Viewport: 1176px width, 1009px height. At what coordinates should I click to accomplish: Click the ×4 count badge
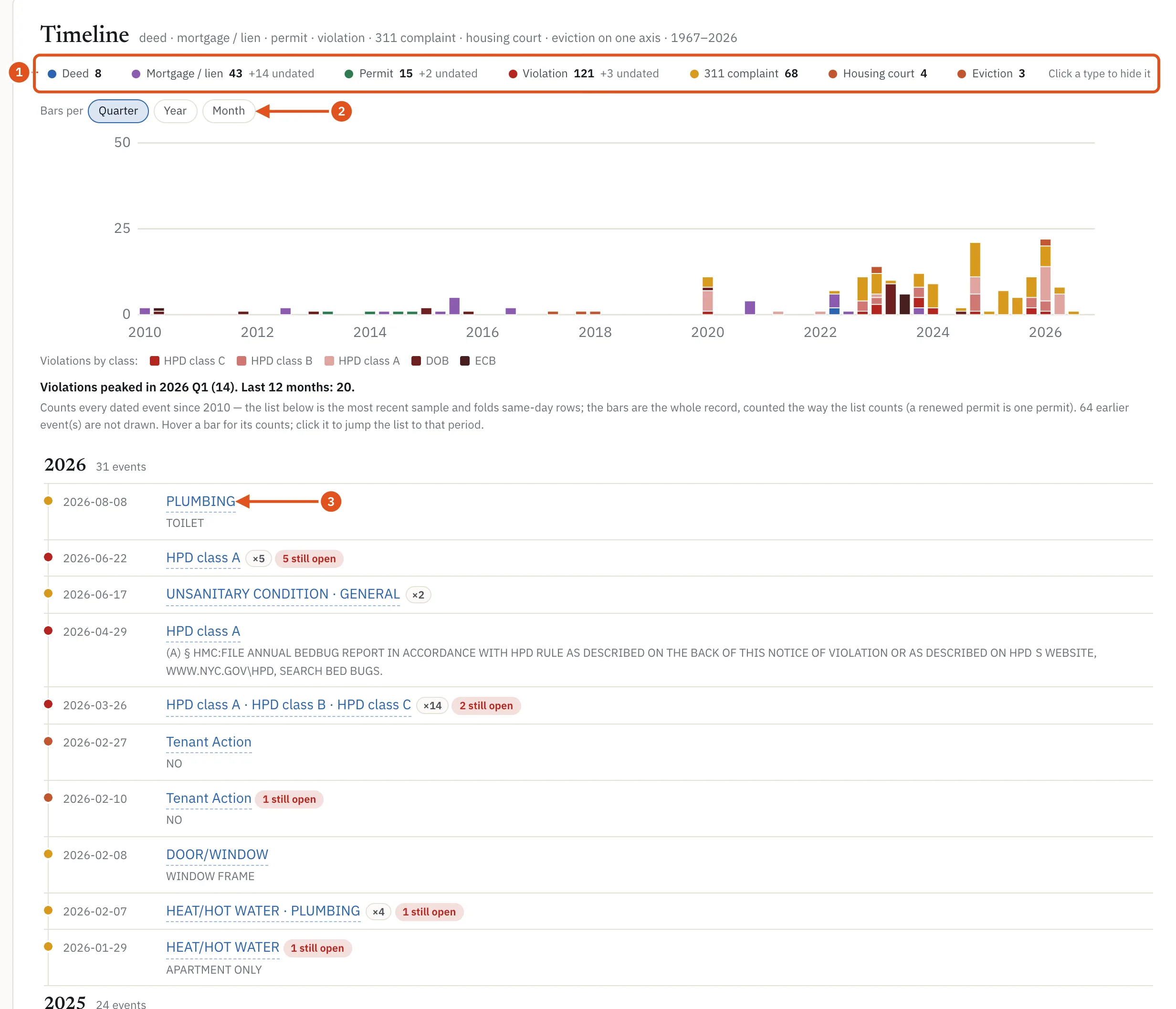378,912
